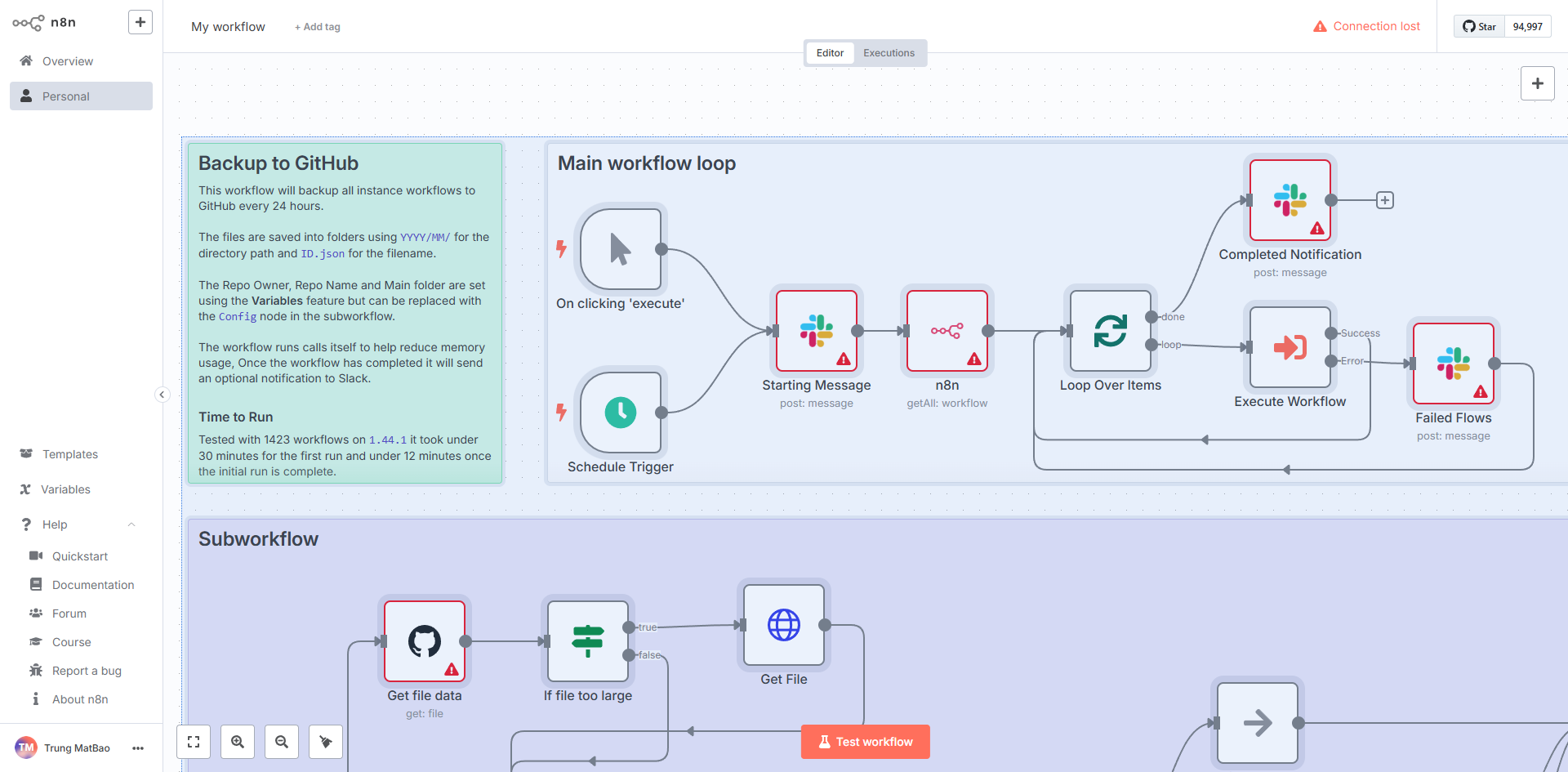Click the Test workflow button

pos(866,742)
